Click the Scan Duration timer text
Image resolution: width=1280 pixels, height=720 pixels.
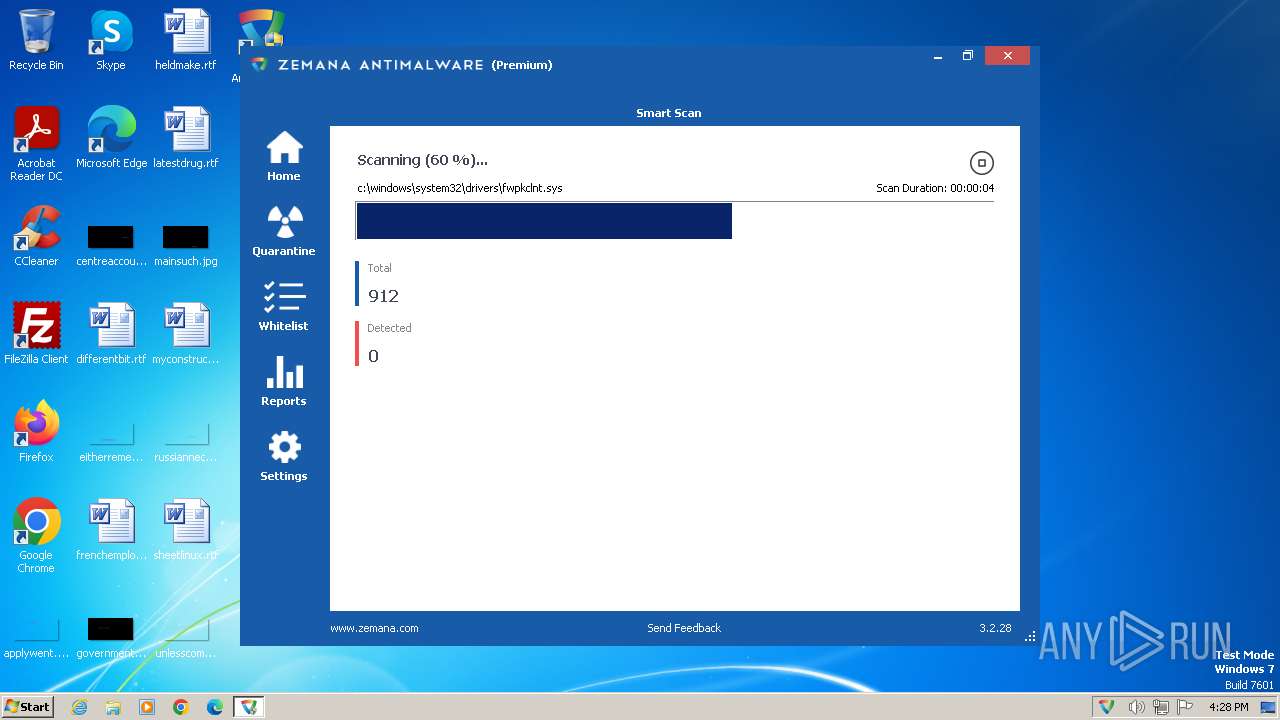(x=935, y=188)
